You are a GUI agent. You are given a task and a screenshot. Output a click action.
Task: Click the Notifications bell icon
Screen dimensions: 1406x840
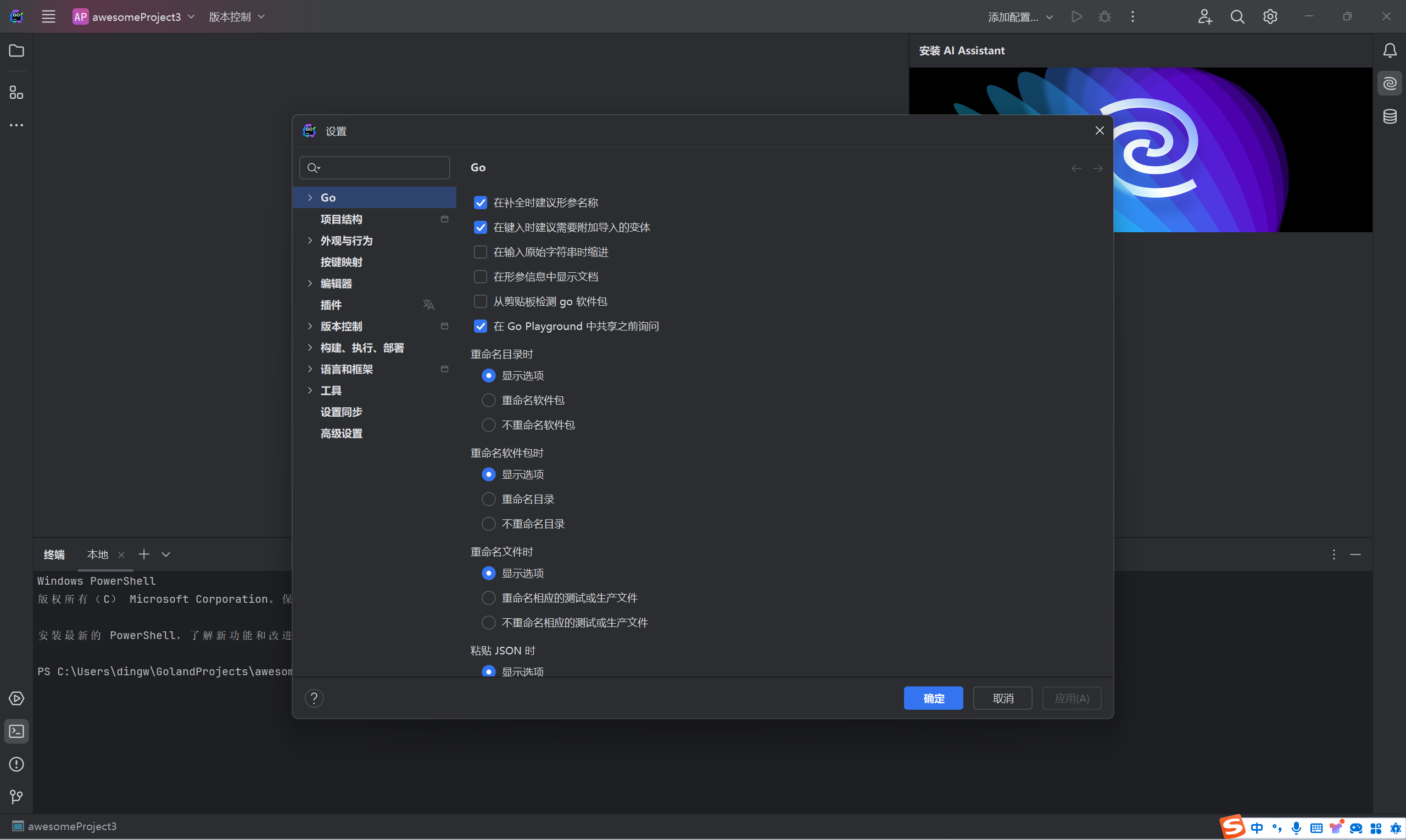click(1390, 51)
